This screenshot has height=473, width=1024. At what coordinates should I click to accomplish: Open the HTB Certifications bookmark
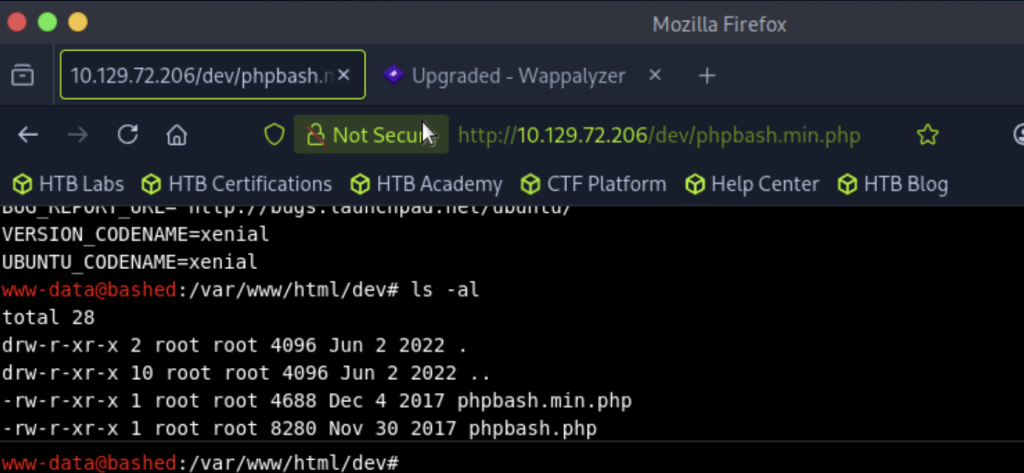(x=237, y=184)
